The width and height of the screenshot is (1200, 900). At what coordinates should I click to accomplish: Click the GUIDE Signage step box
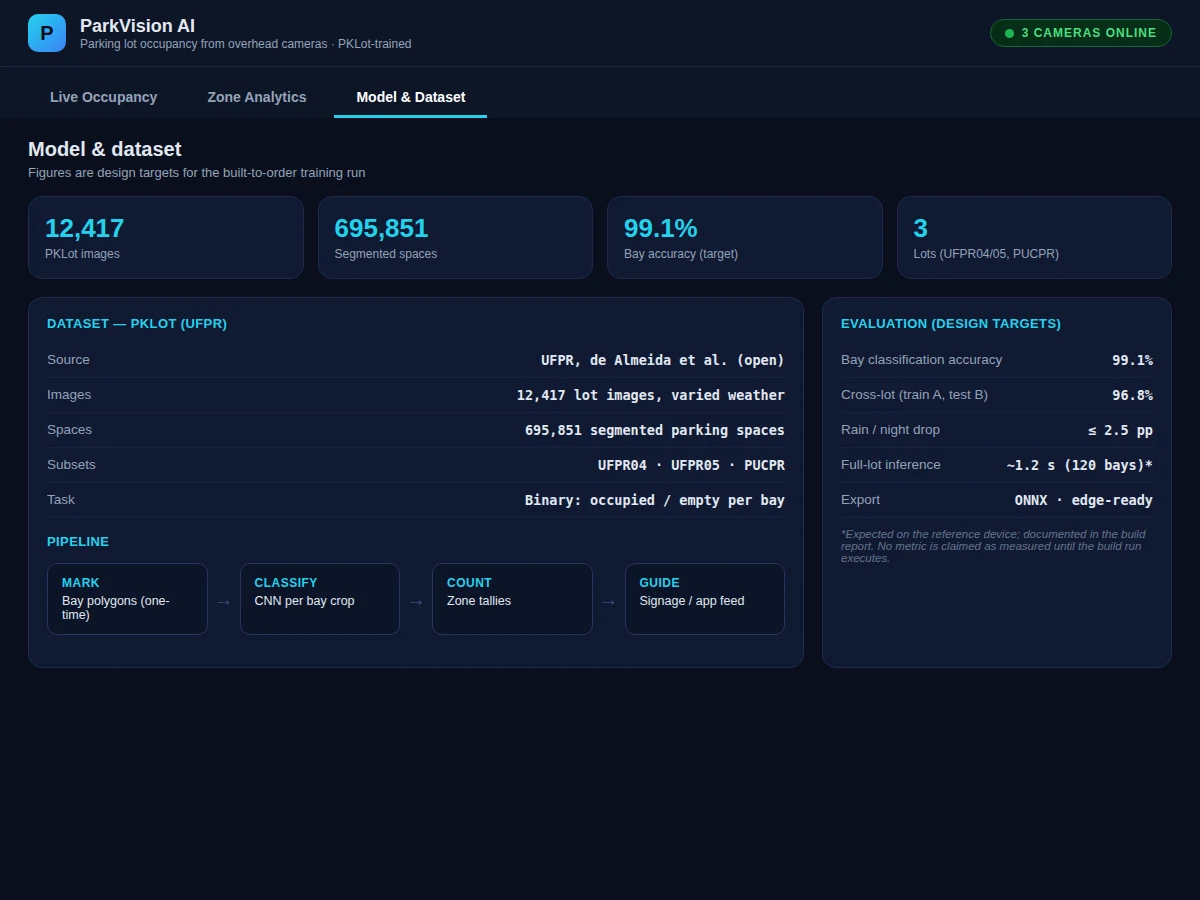click(x=705, y=599)
